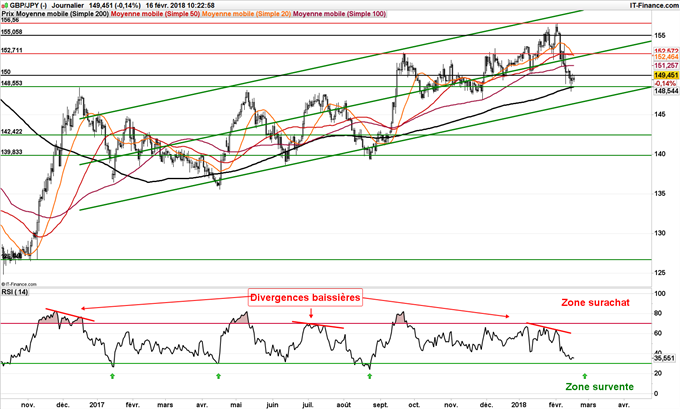Click the 142,422 support level label

12,131
